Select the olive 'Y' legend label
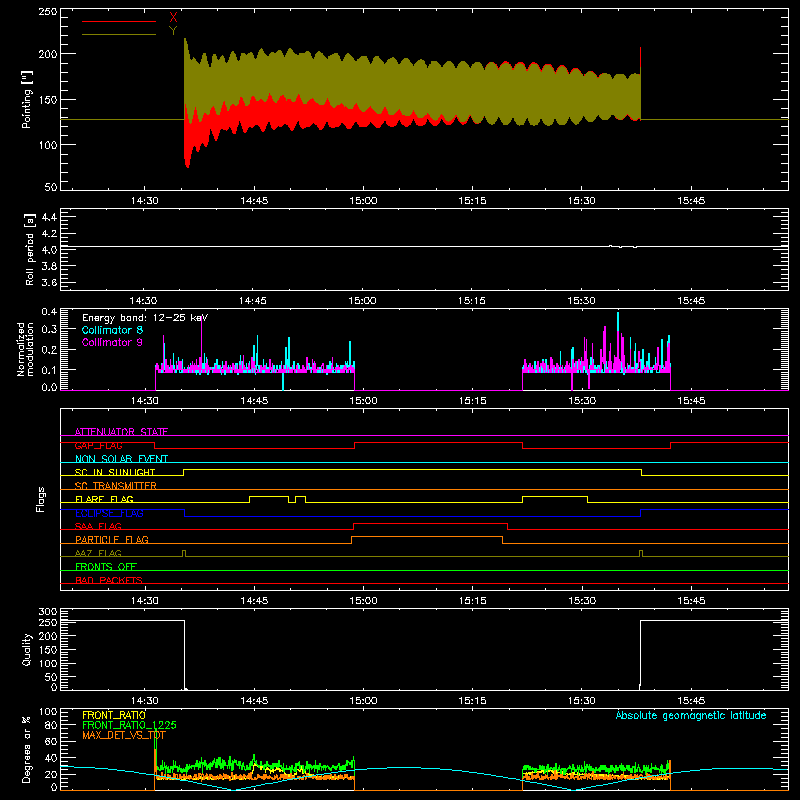The height and width of the screenshot is (800, 800). pyautogui.click(x=173, y=31)
